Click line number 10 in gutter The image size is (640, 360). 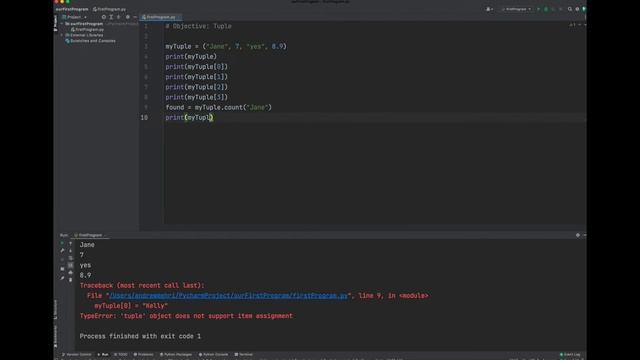(x=144, y=118)
